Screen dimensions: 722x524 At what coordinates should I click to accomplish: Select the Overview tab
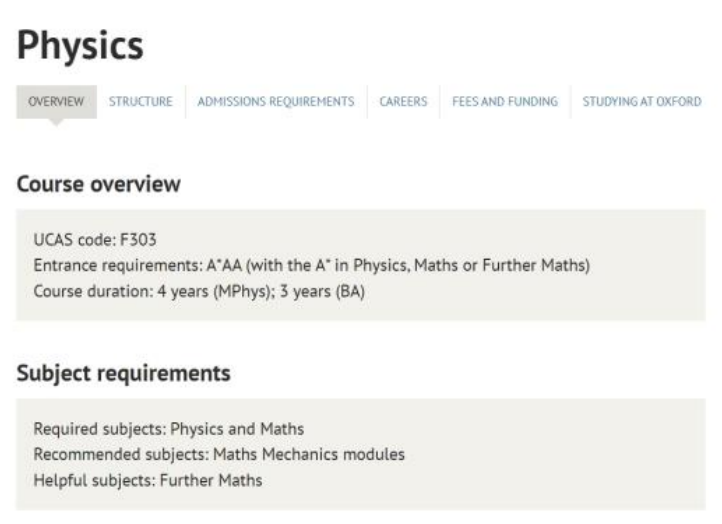(x=56, y=102)
